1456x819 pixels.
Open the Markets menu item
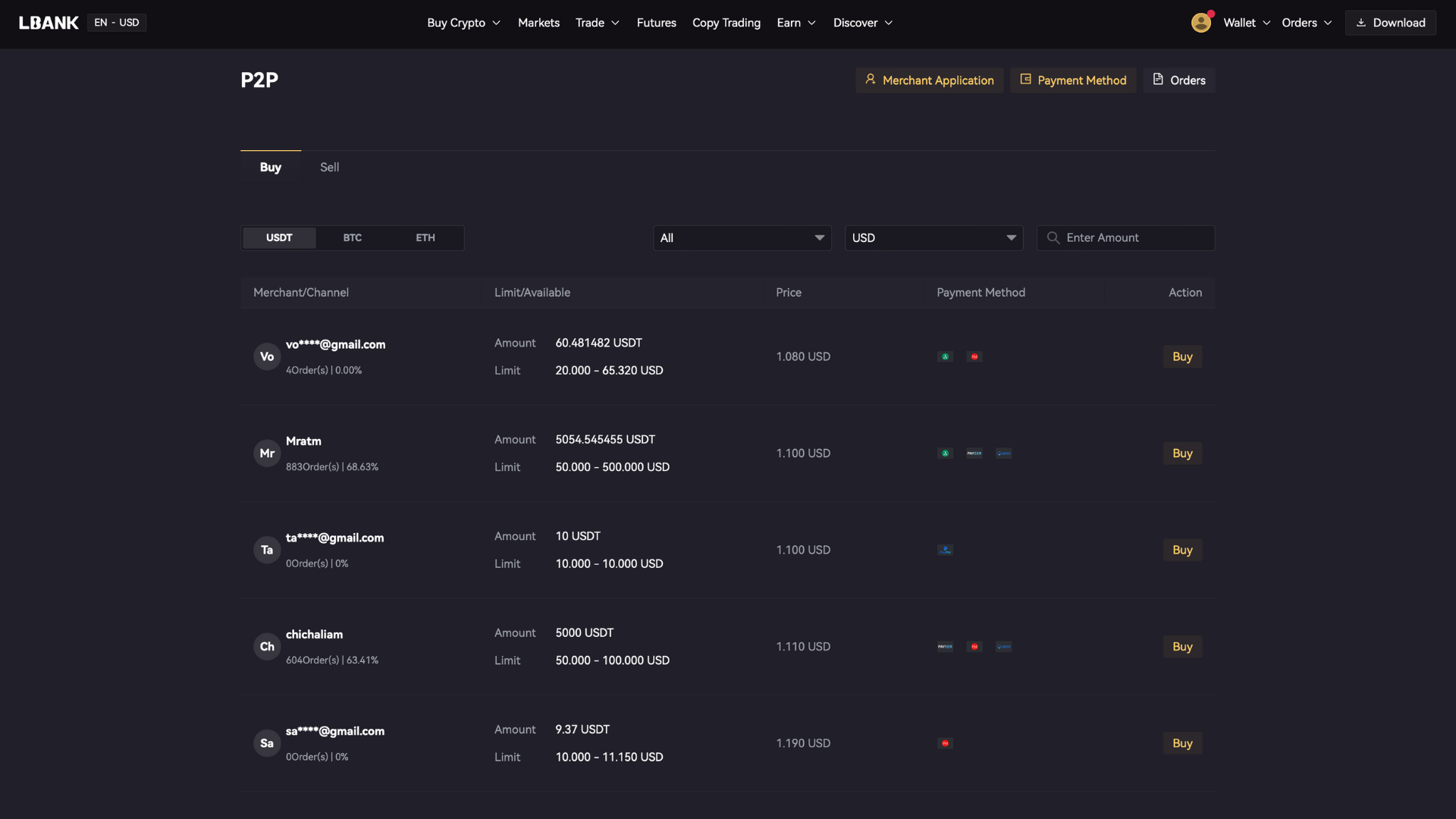[538, 23]
